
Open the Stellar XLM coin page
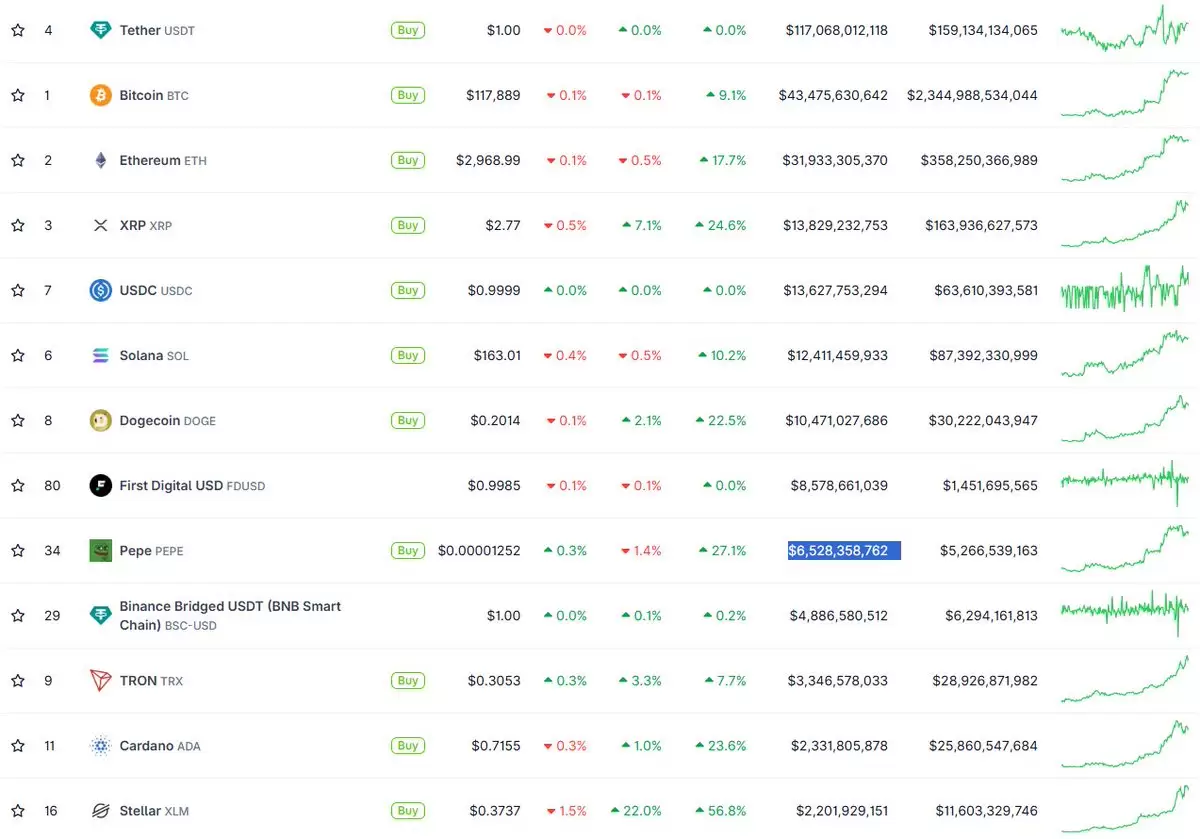coord(154,810)
